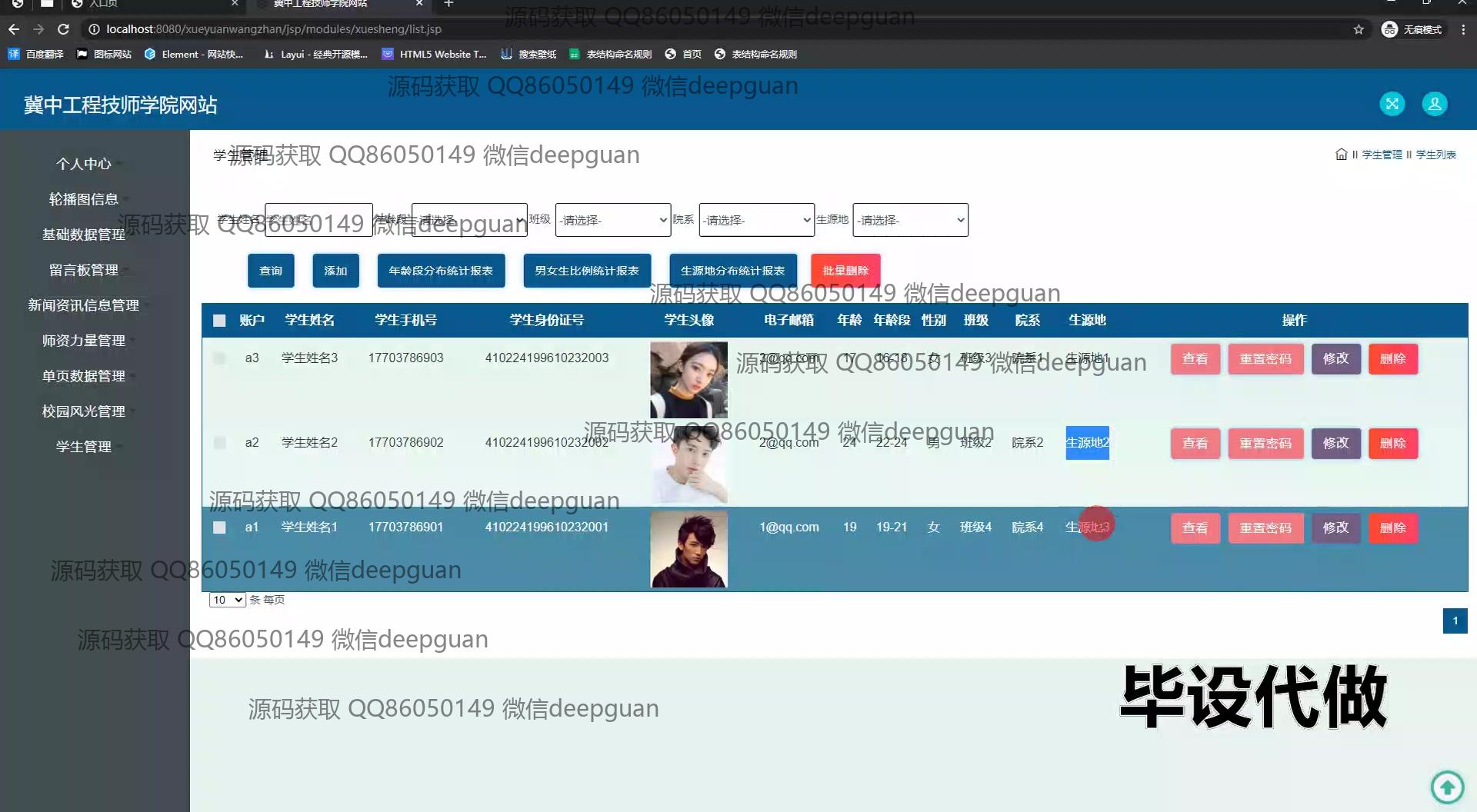
Task: Reload the page with browser refresh icon
Action: coord(64,29)
